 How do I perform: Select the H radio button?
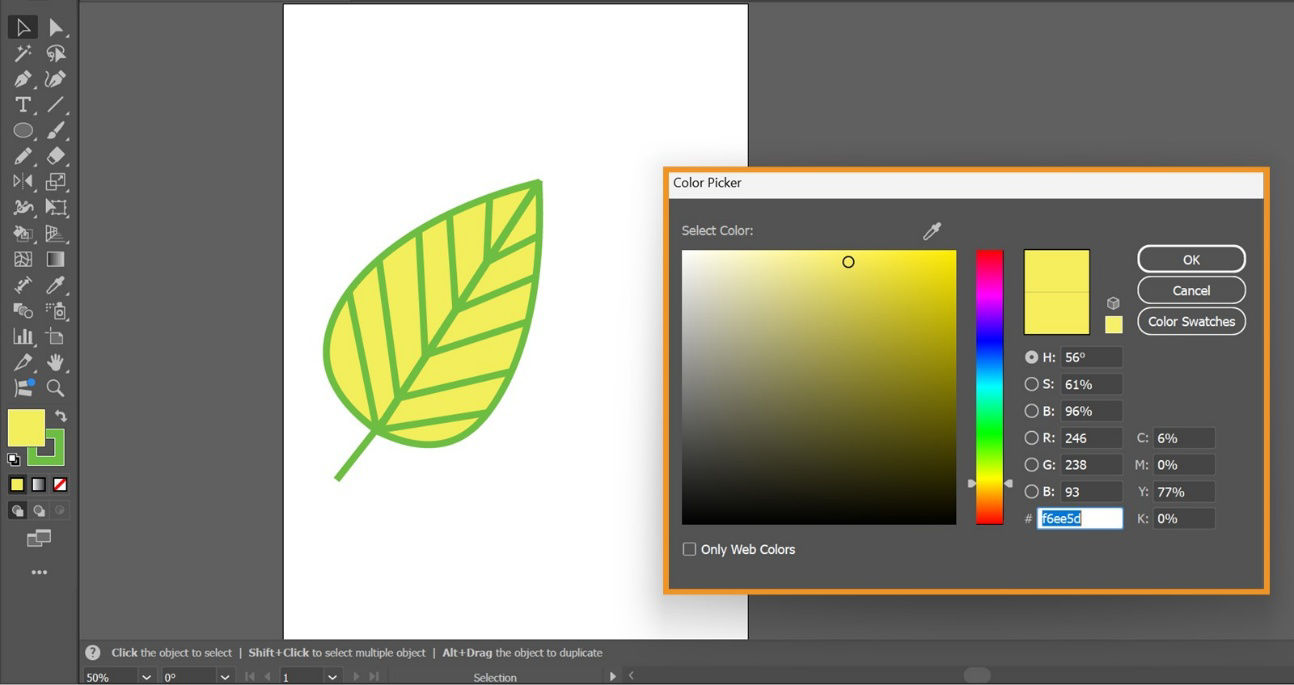click(x=1031, y=357)
